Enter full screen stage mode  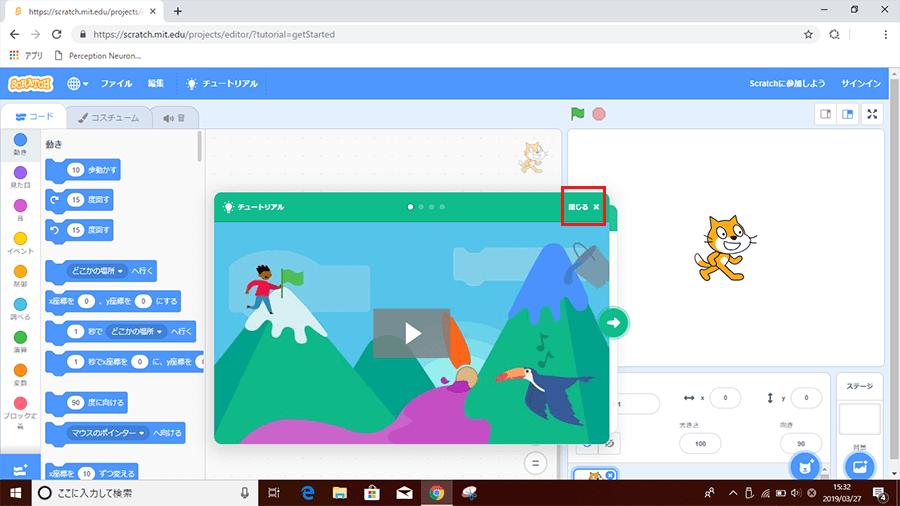872,114
